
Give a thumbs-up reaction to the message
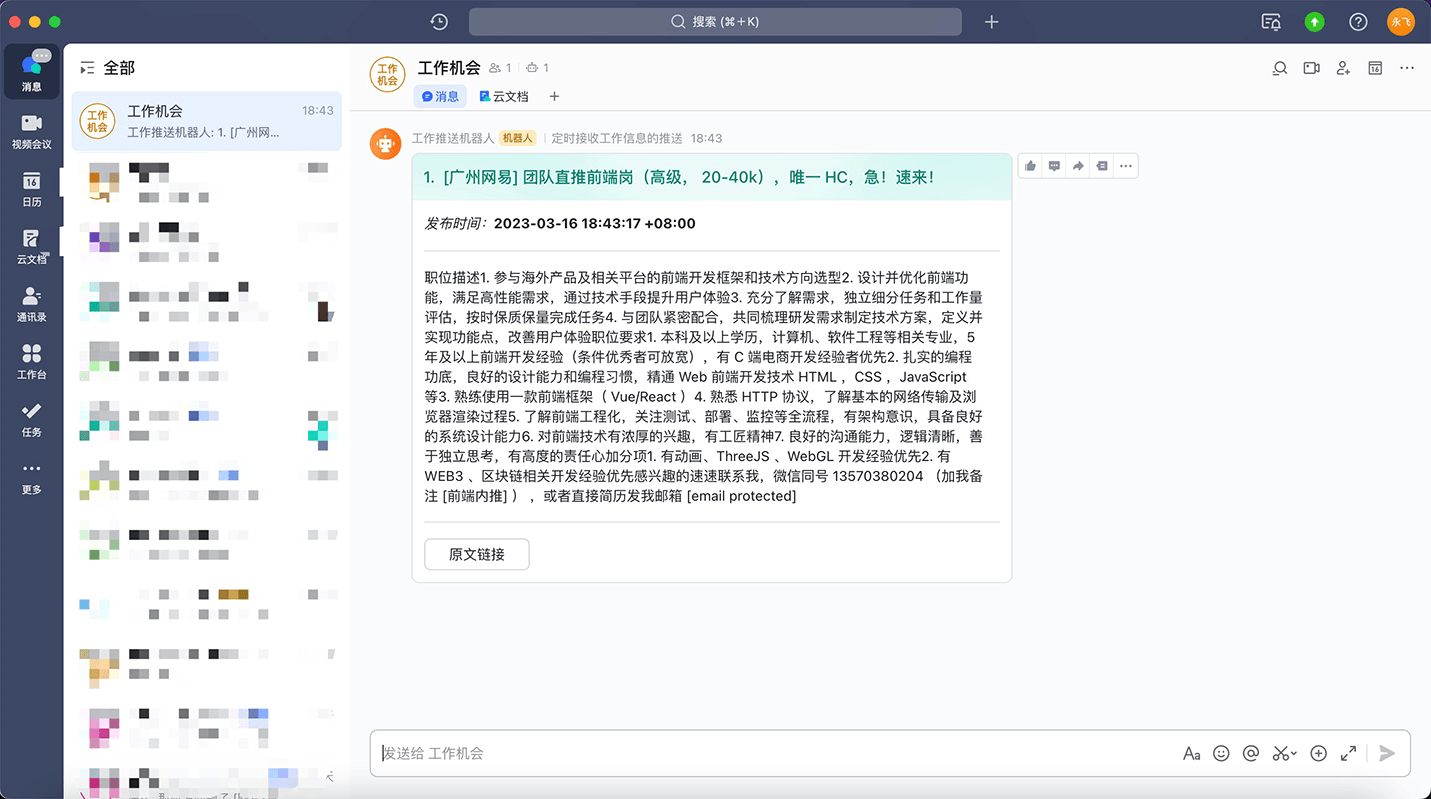tap(1030, 166)
